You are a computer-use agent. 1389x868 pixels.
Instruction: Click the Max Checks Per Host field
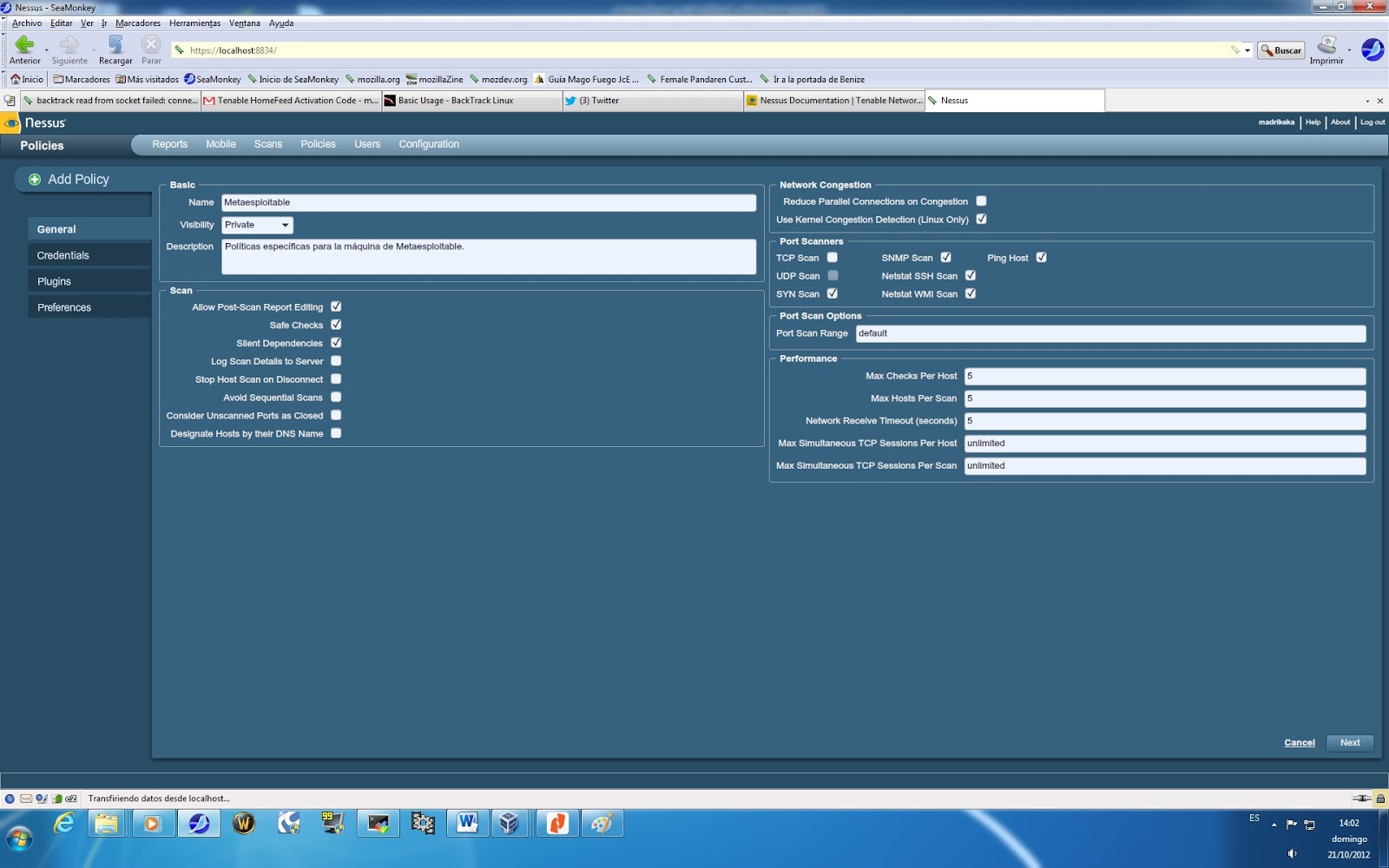pos(1165,376)
